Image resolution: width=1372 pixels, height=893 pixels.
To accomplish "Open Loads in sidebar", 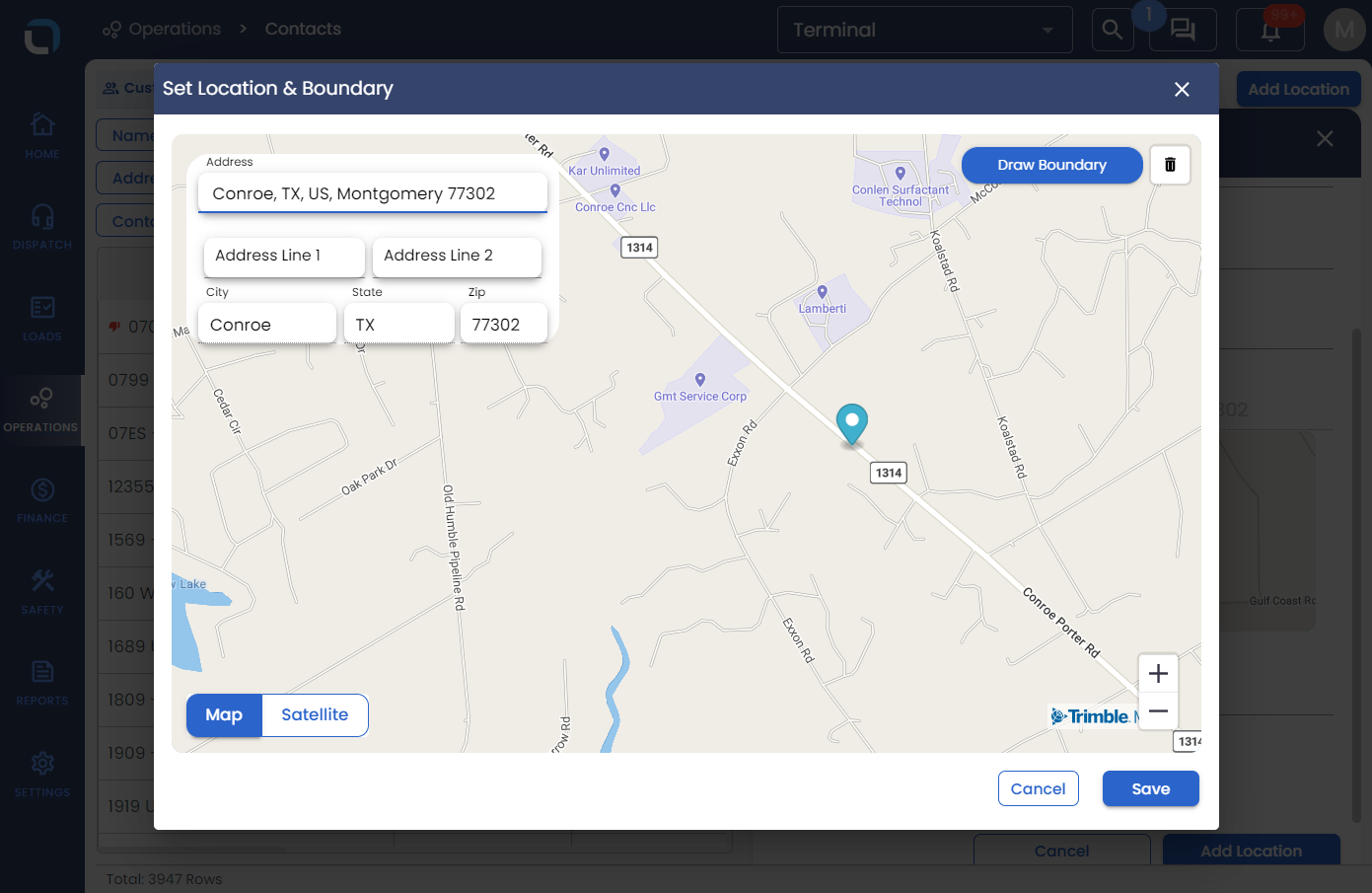I will tap(42, 318).
